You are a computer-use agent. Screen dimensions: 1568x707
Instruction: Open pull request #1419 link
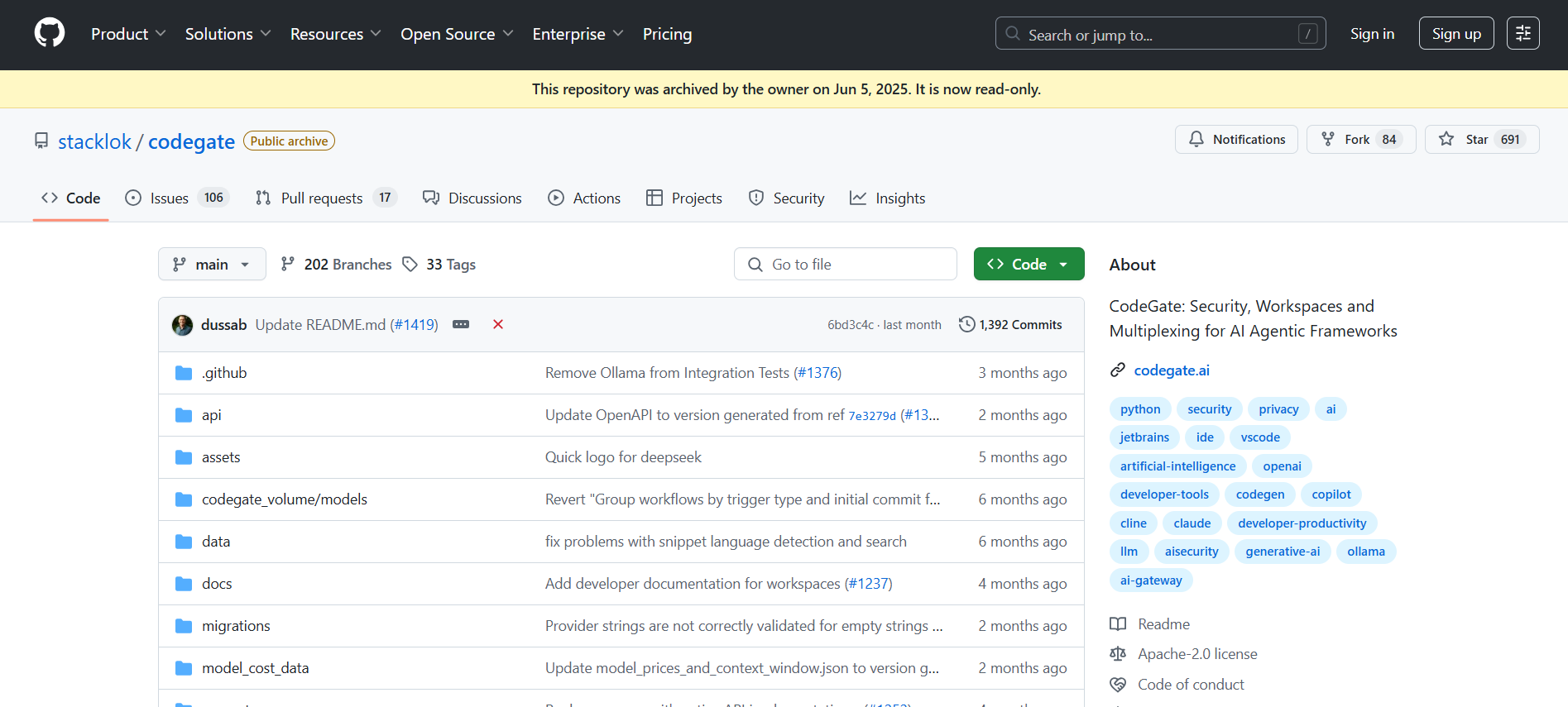click(414, 324)
